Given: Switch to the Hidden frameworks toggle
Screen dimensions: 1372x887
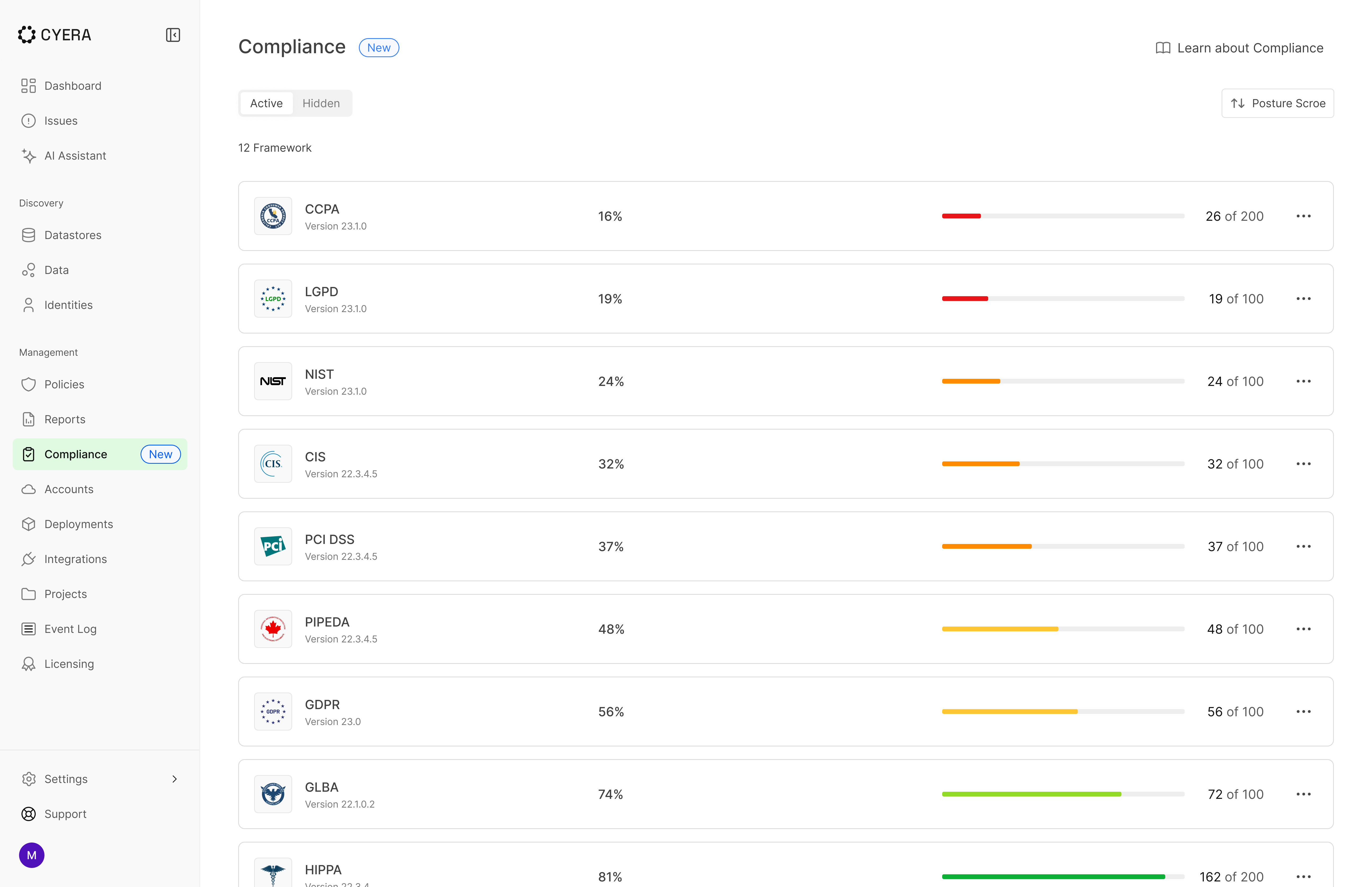Looking at the screenshot, I should coord(321,103).
